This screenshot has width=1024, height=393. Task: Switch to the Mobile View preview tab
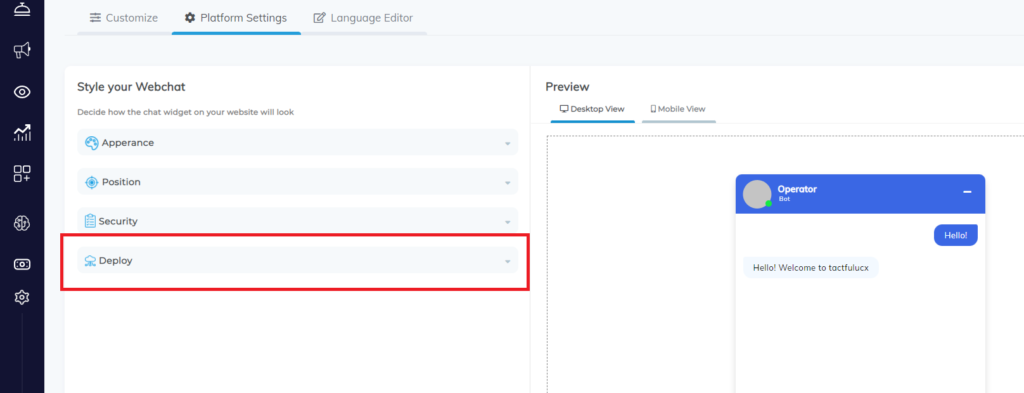(679, 109)
